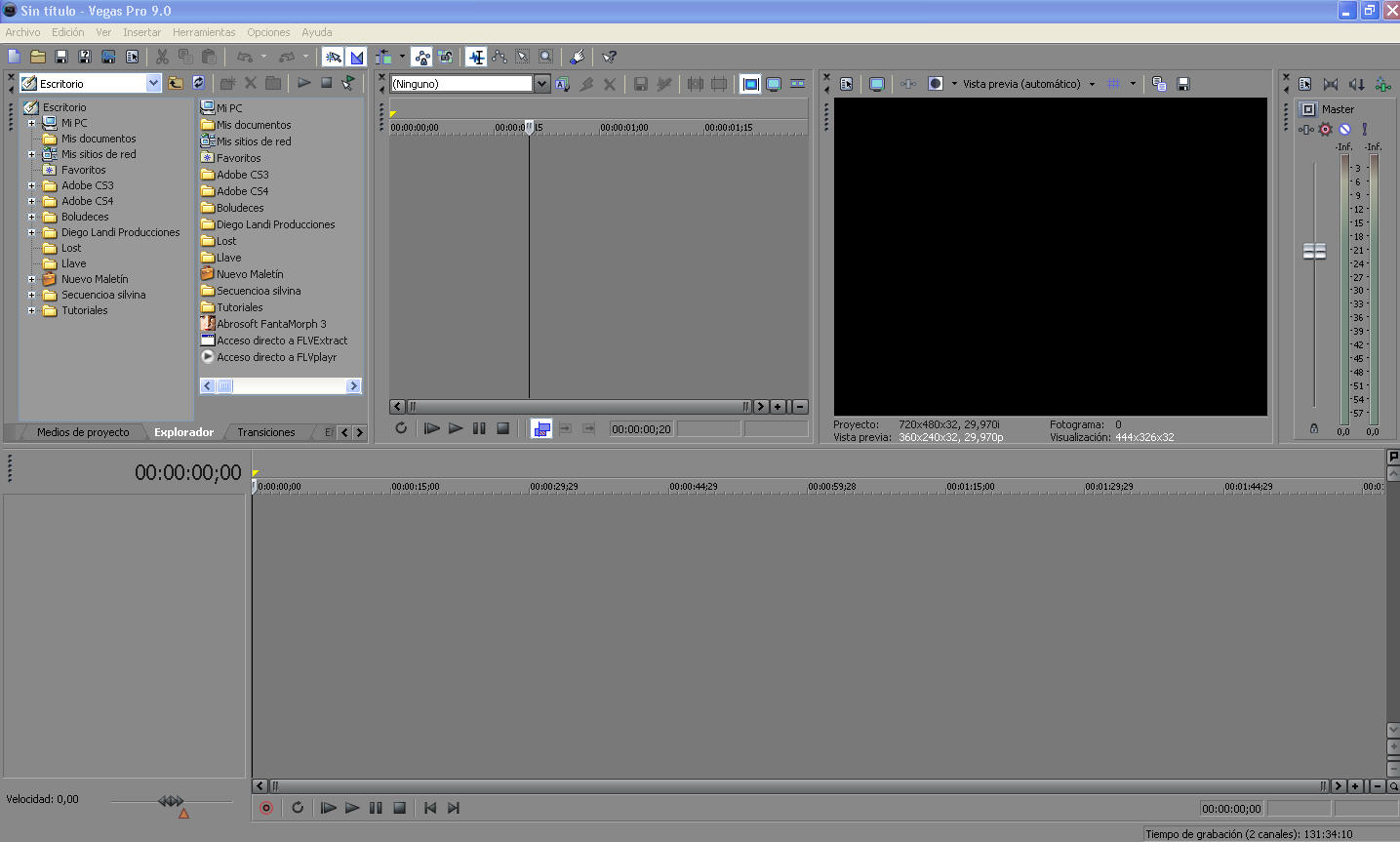1400x842 pixels.
Task: Select the Zoom edit tool (magnifier)
Action: pos(546,57)
